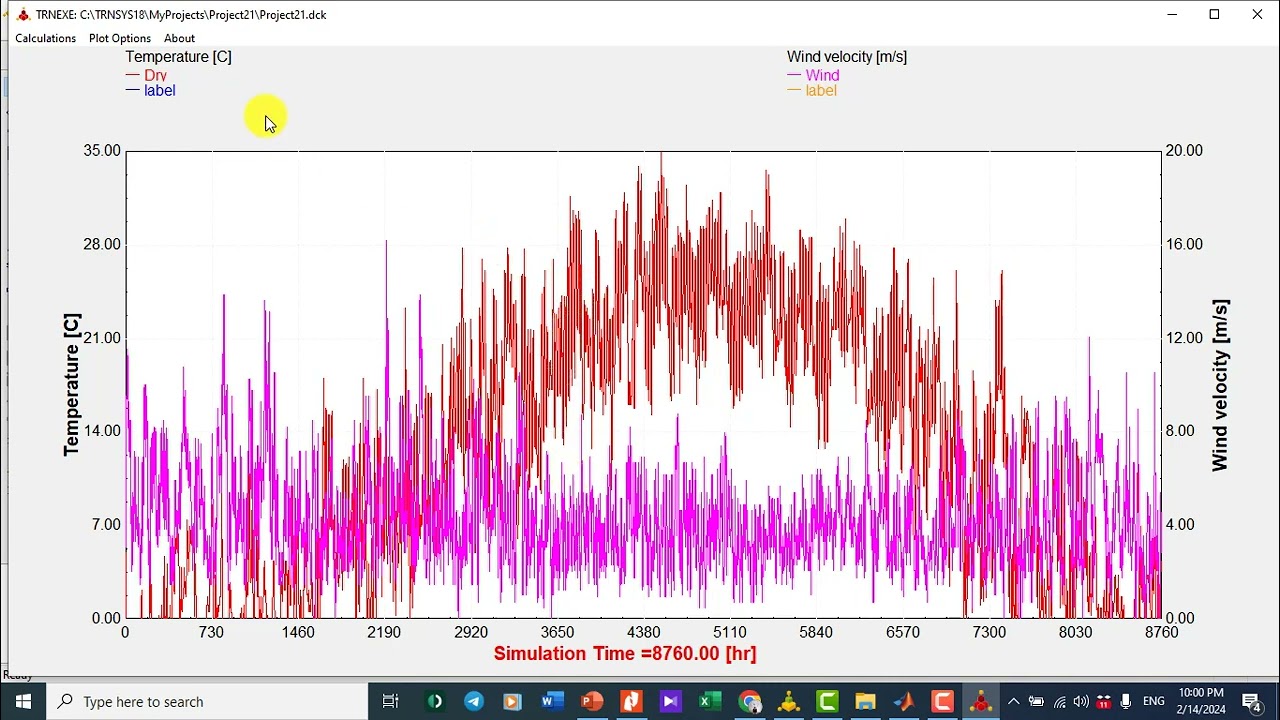
Task: Open MATLAB from the taskbar
Action: click(904, 701)
